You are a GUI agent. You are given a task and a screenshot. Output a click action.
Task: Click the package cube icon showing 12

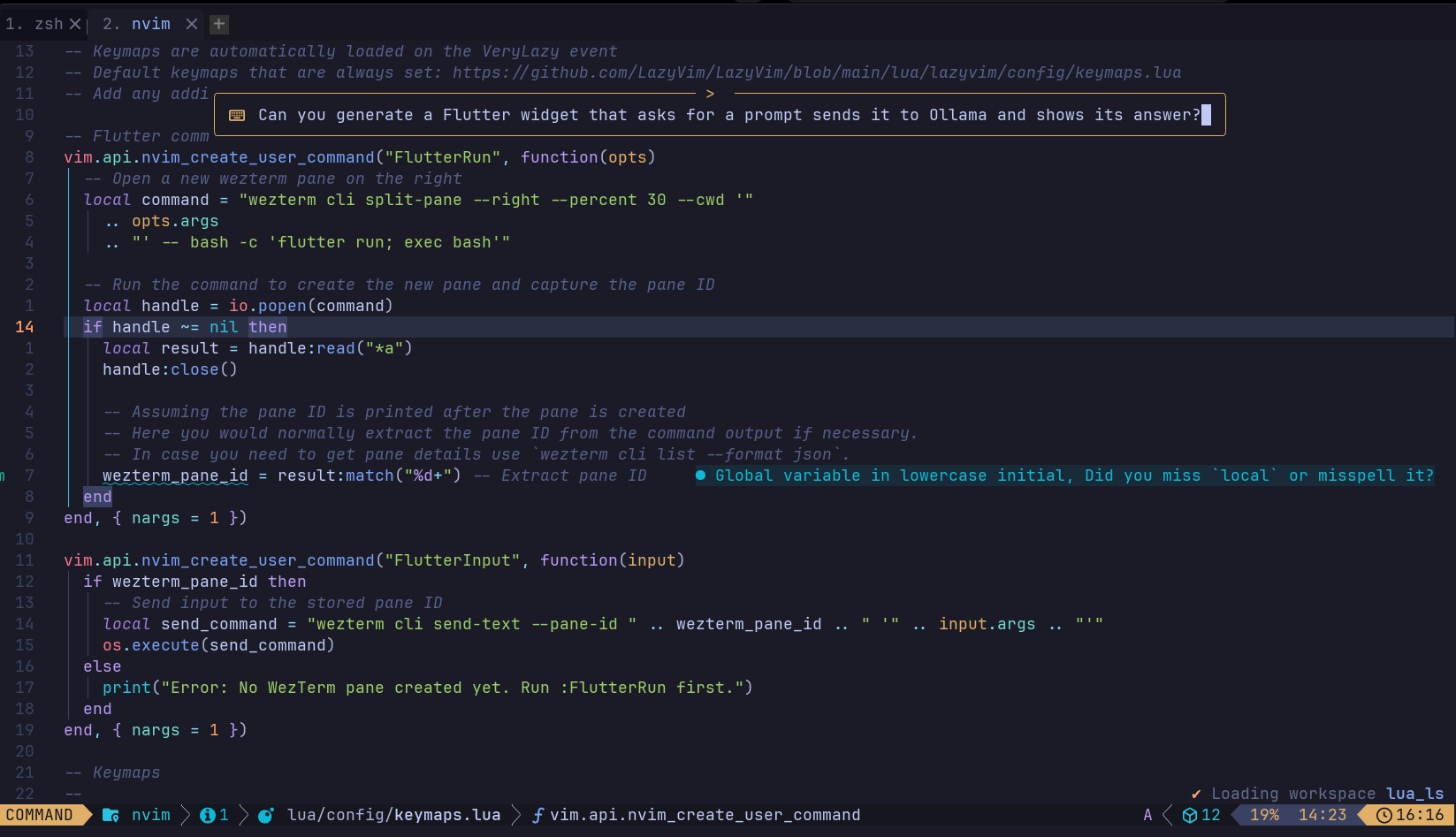pyautogui.click(x=1190, y=815)
